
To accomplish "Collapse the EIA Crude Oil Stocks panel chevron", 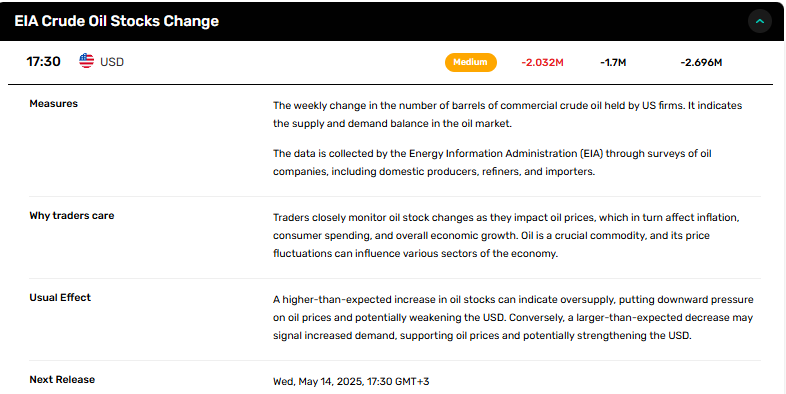I will tap(759, 21).
